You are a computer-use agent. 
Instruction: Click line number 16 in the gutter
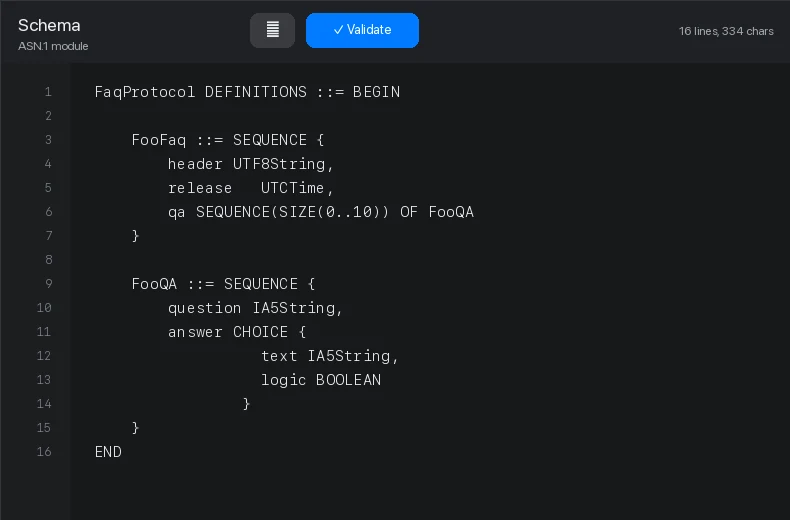click(44, 451)
